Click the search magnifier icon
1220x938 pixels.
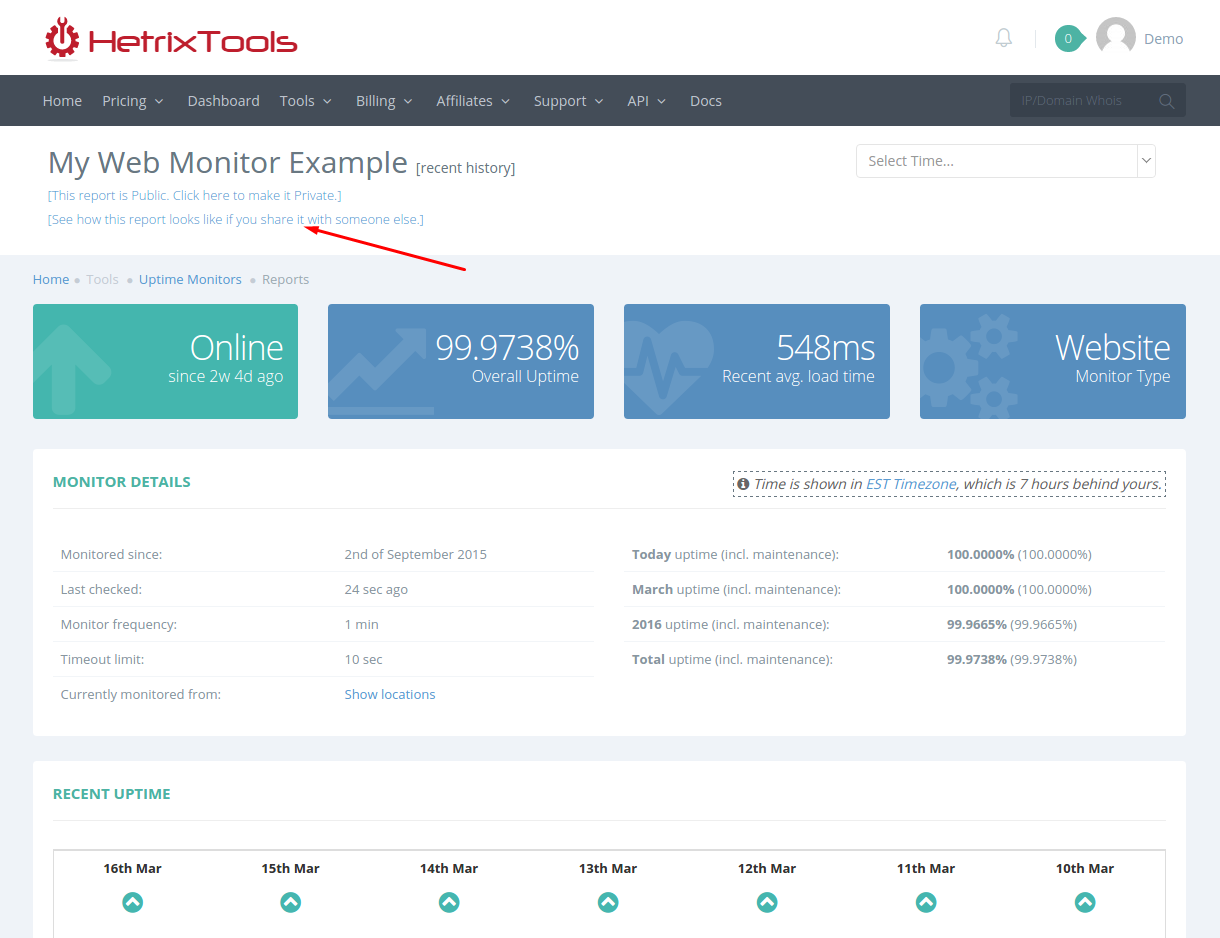tap(1167, 101)
